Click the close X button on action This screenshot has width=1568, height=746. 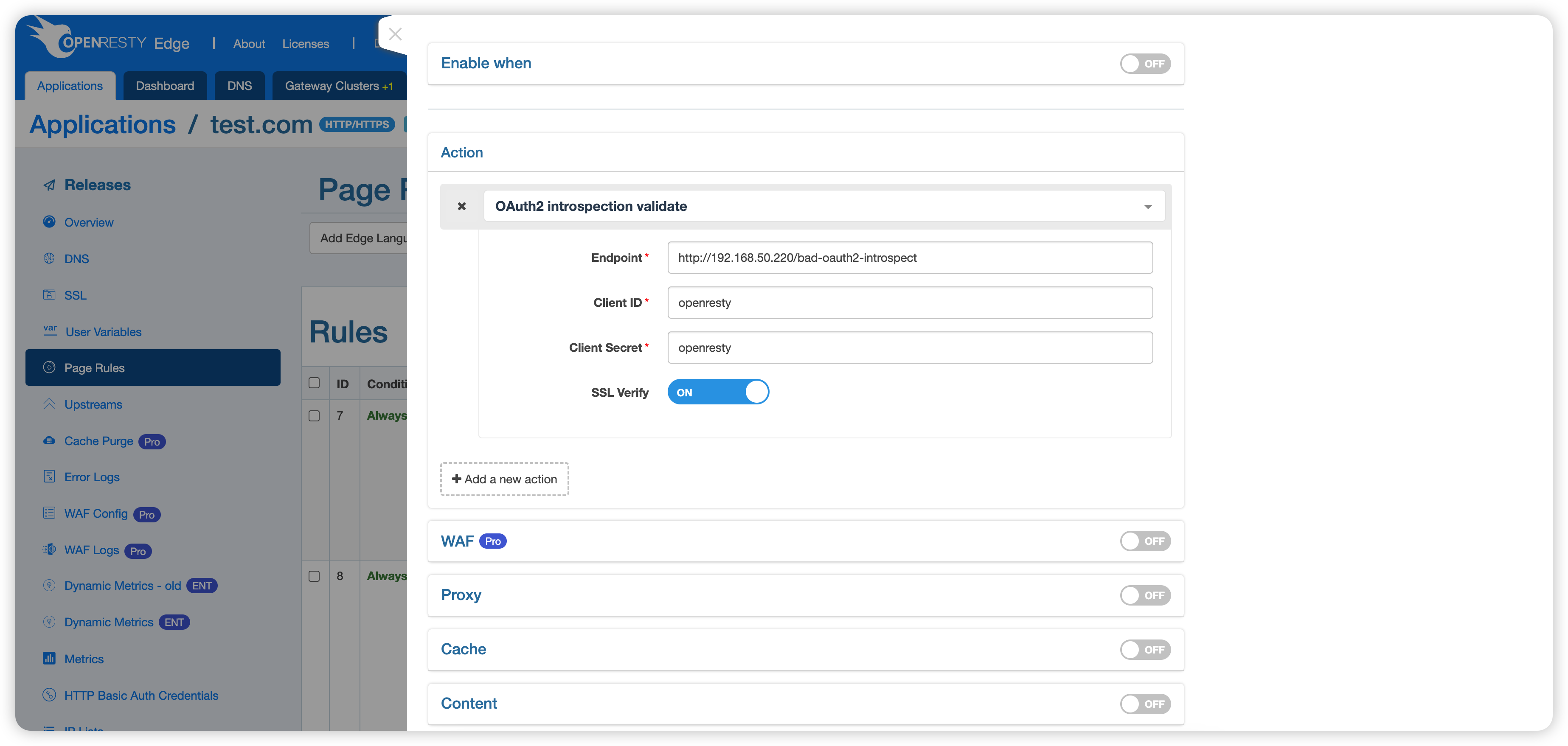[461, 206]
